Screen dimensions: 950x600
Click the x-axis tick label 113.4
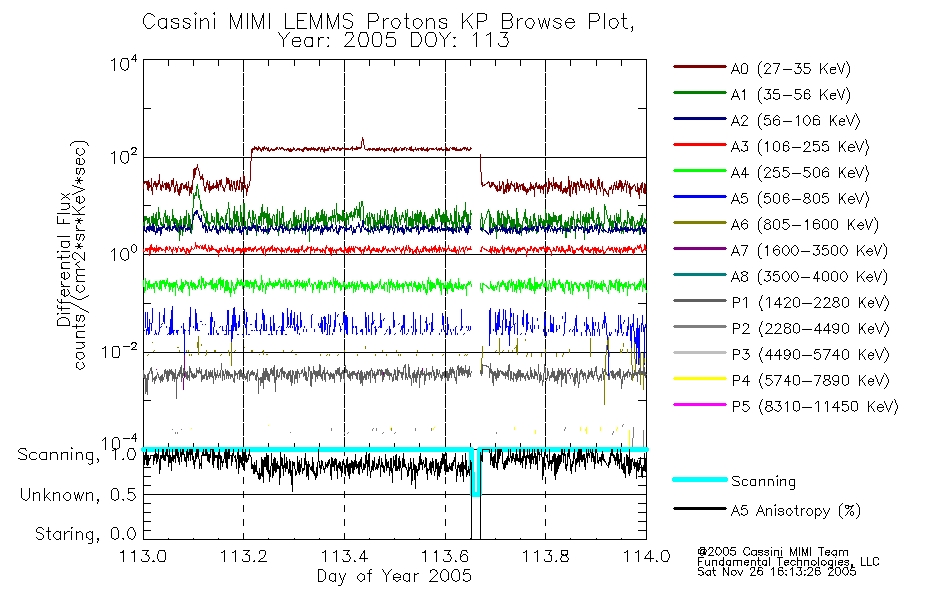(x=344, y=556)
